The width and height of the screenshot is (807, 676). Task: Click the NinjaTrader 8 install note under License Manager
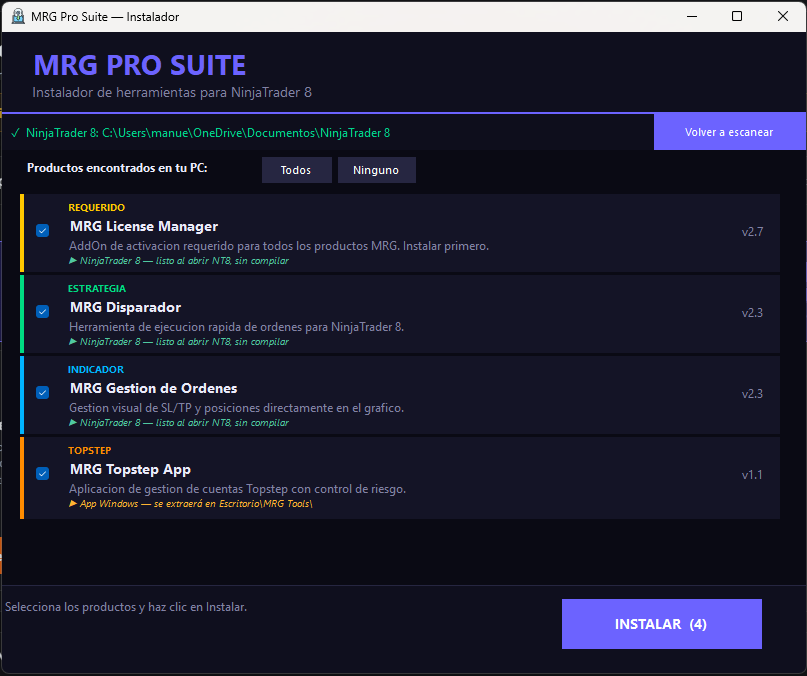(179, 261)
